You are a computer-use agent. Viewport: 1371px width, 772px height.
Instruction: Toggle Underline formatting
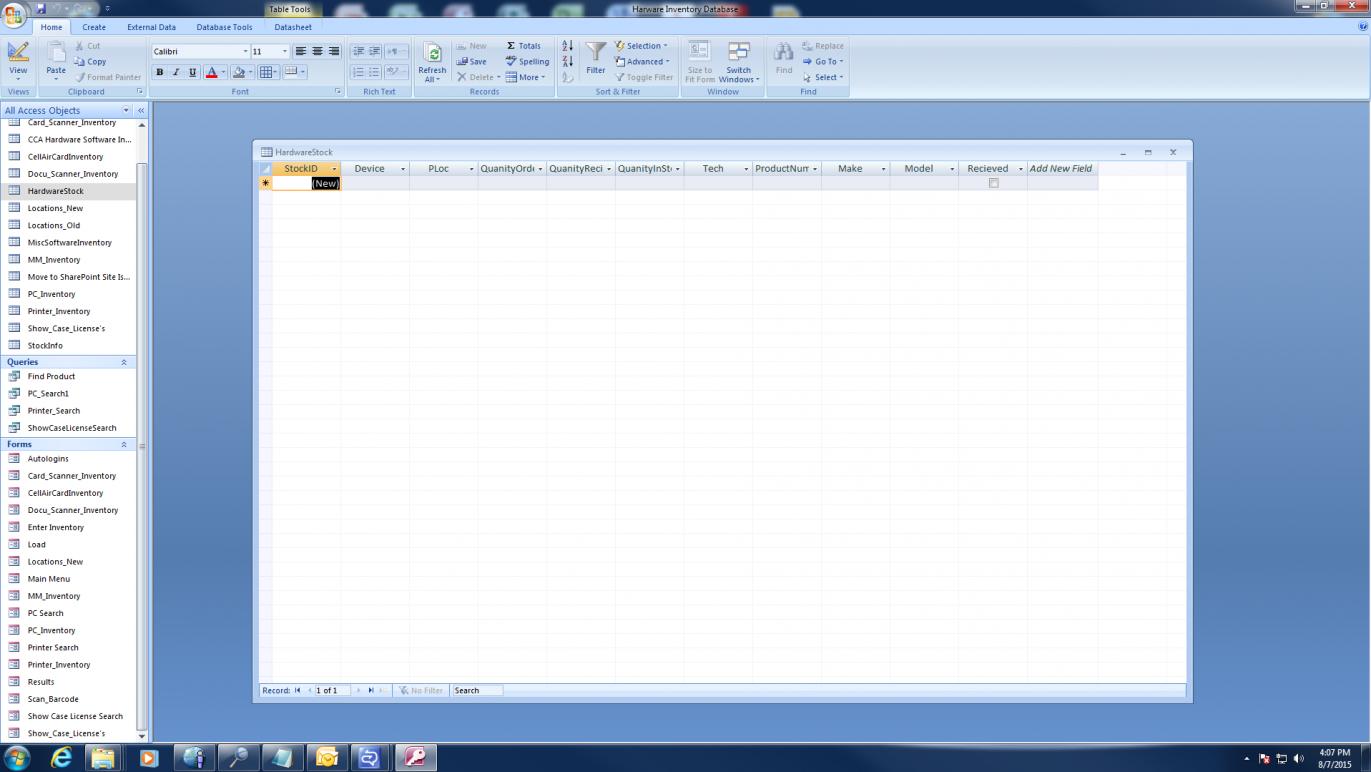click(193, 72)
